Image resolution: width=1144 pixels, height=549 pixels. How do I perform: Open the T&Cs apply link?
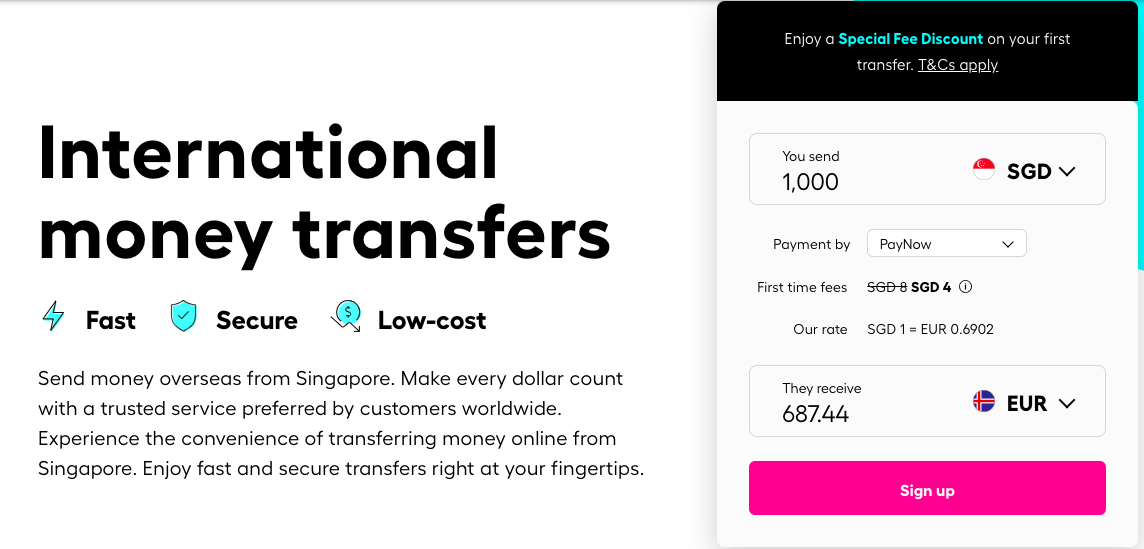(958, 65)
